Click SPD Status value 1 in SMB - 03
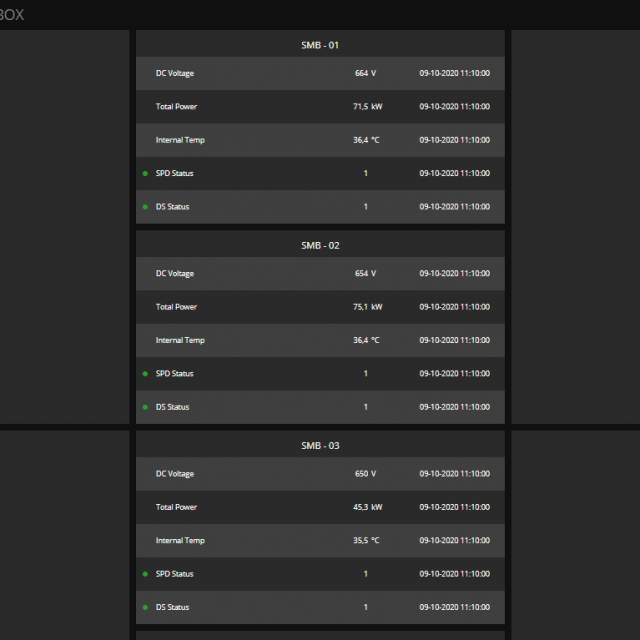Image resolution: width=640 pixels, height=640 pixels. [366, 574]
